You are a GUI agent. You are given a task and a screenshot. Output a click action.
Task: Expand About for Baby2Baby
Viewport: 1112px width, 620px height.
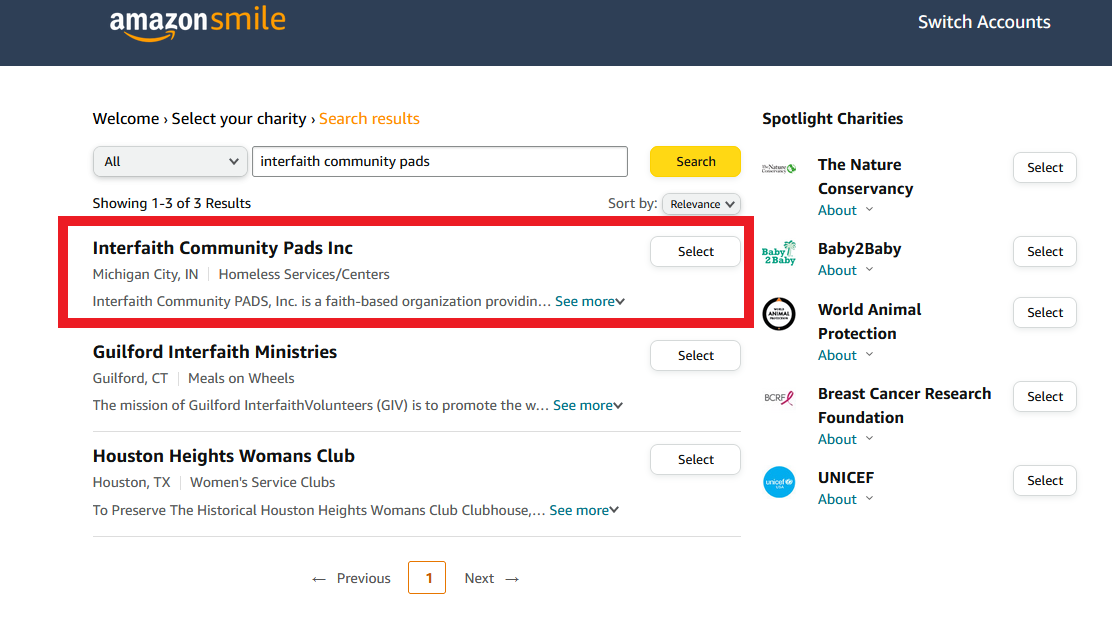coord(845,271)
